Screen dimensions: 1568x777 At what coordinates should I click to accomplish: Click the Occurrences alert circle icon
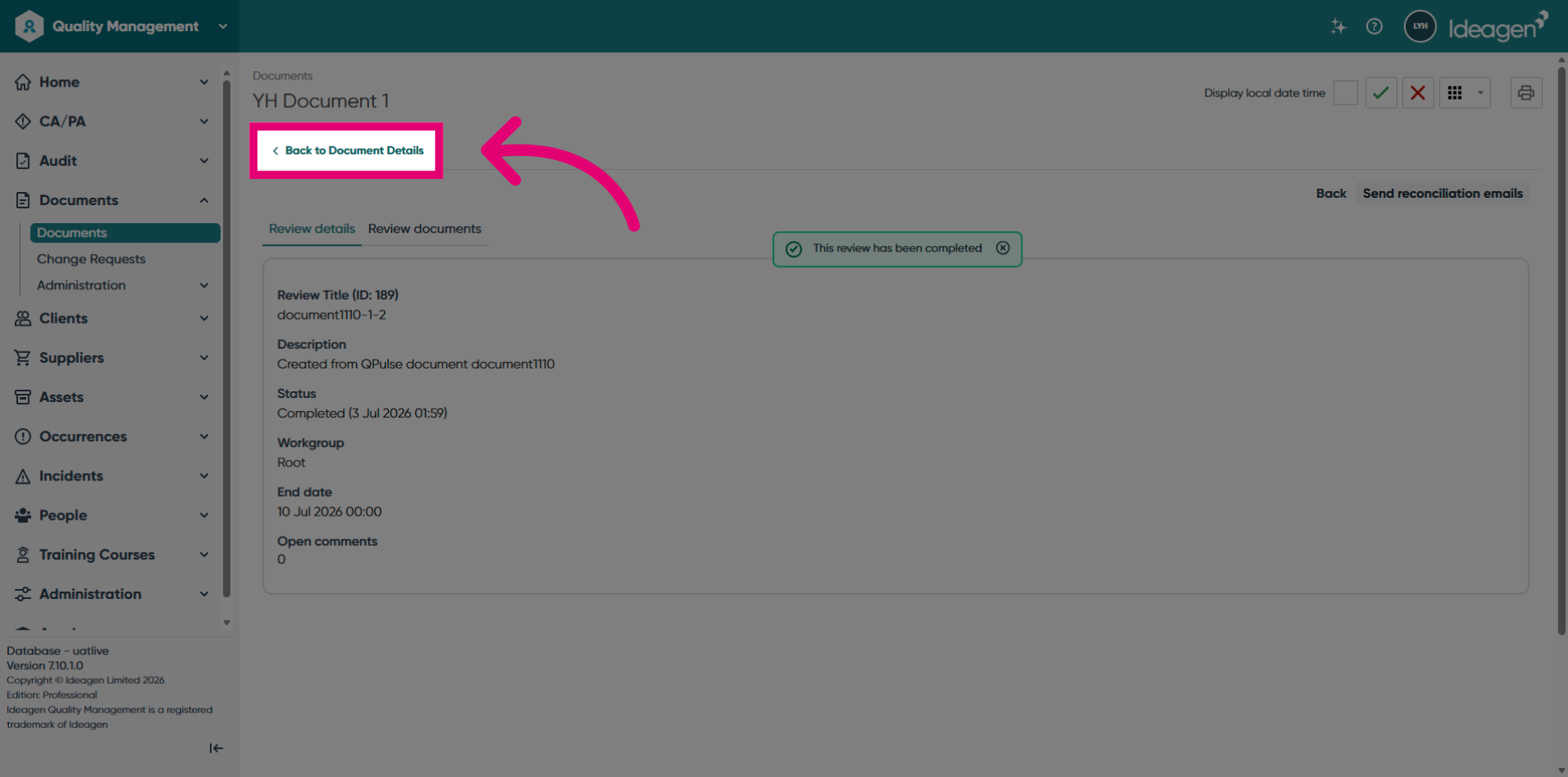tap(23, 436)
